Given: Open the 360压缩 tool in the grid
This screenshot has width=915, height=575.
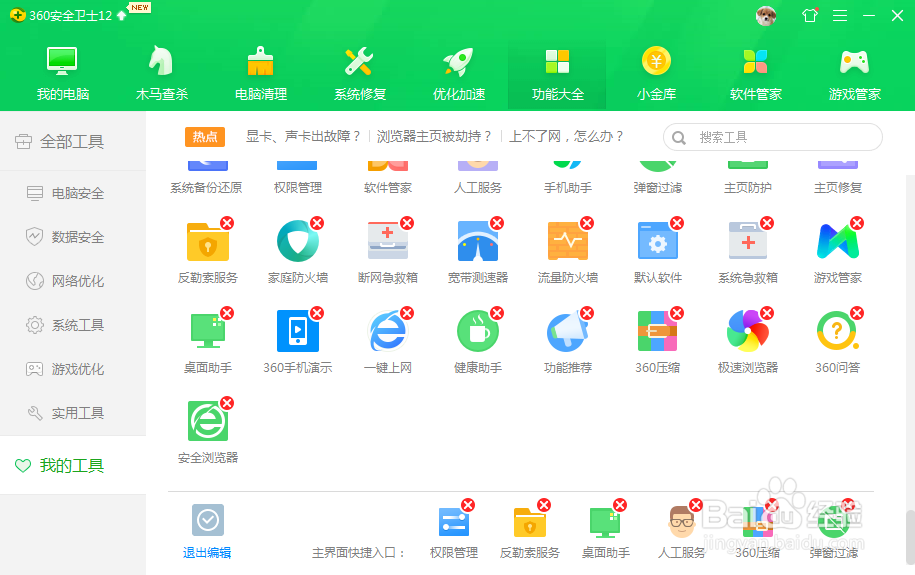Looking at the screenshot, I should [x=658, y=331].
